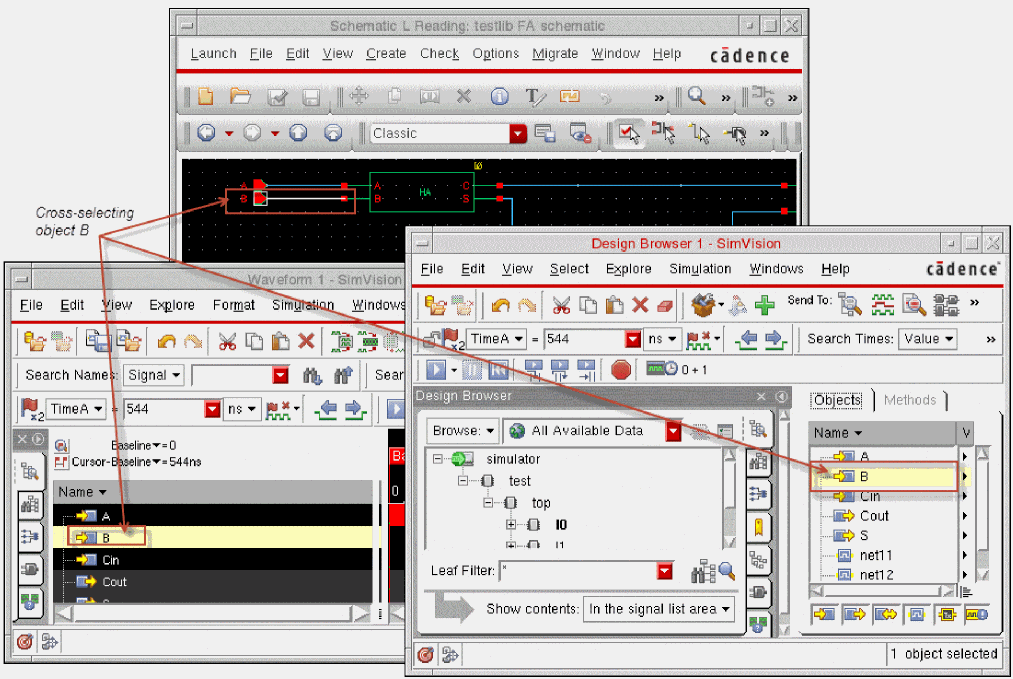Click the Paste icon in Design Browser toolbar

pos(614,305)
